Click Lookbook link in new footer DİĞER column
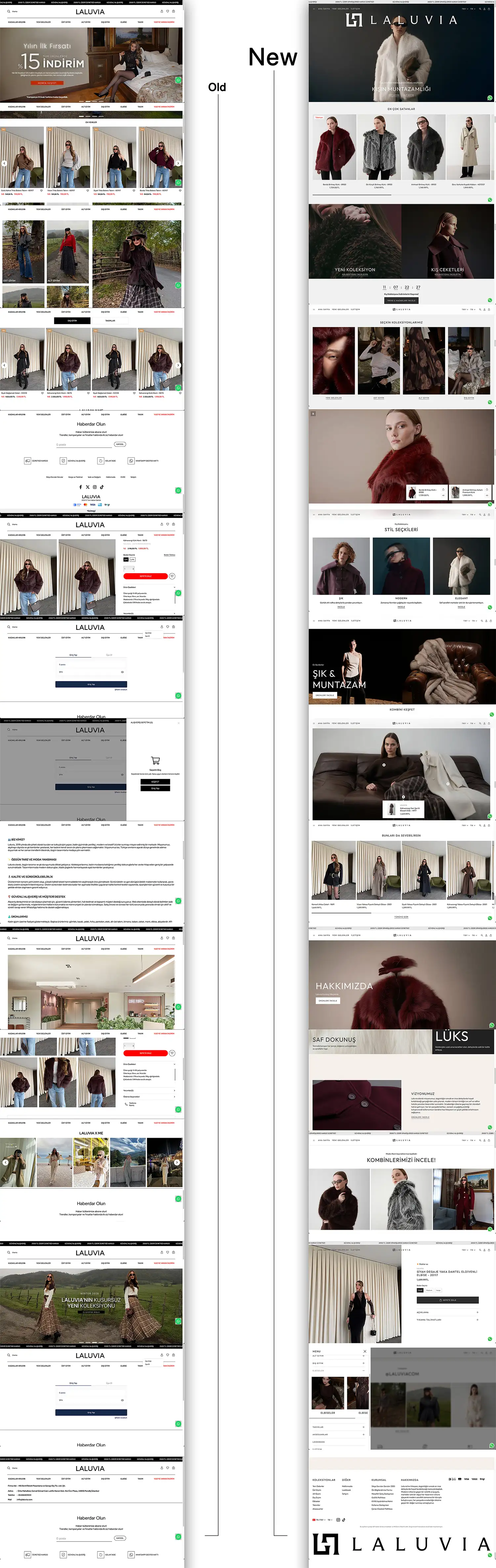This screenshot has height=1568, width=496. pyautogui.click(x=346, y=1490)
